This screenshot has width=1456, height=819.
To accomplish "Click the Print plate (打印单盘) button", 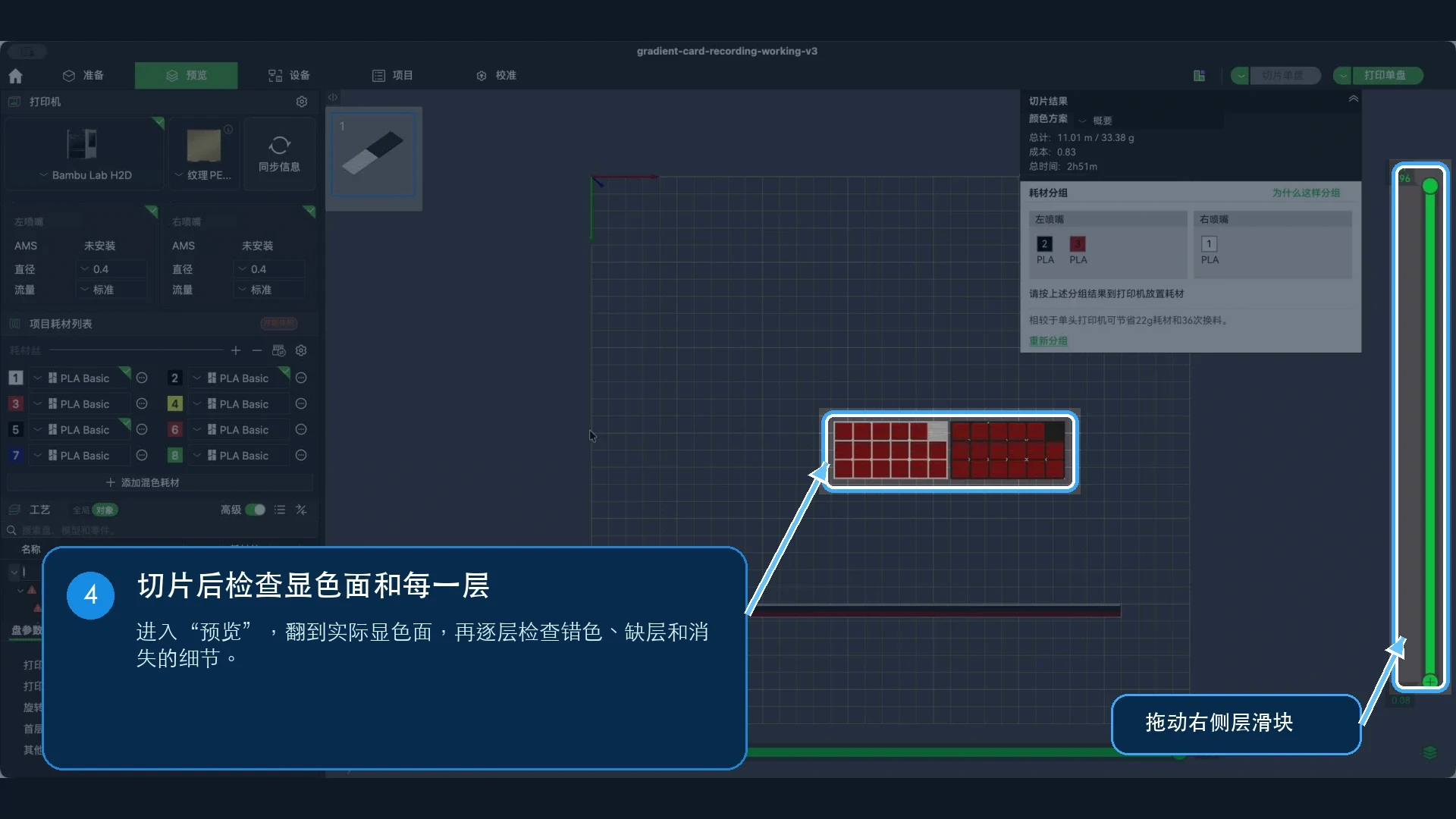I will coord(1385,75).
